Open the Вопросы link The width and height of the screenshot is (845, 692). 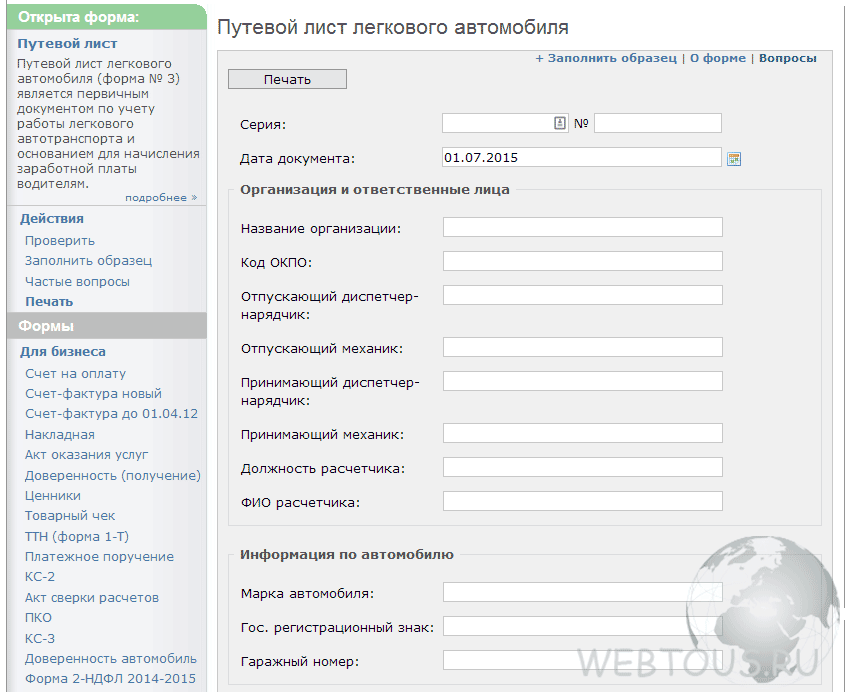pos(787,58)
